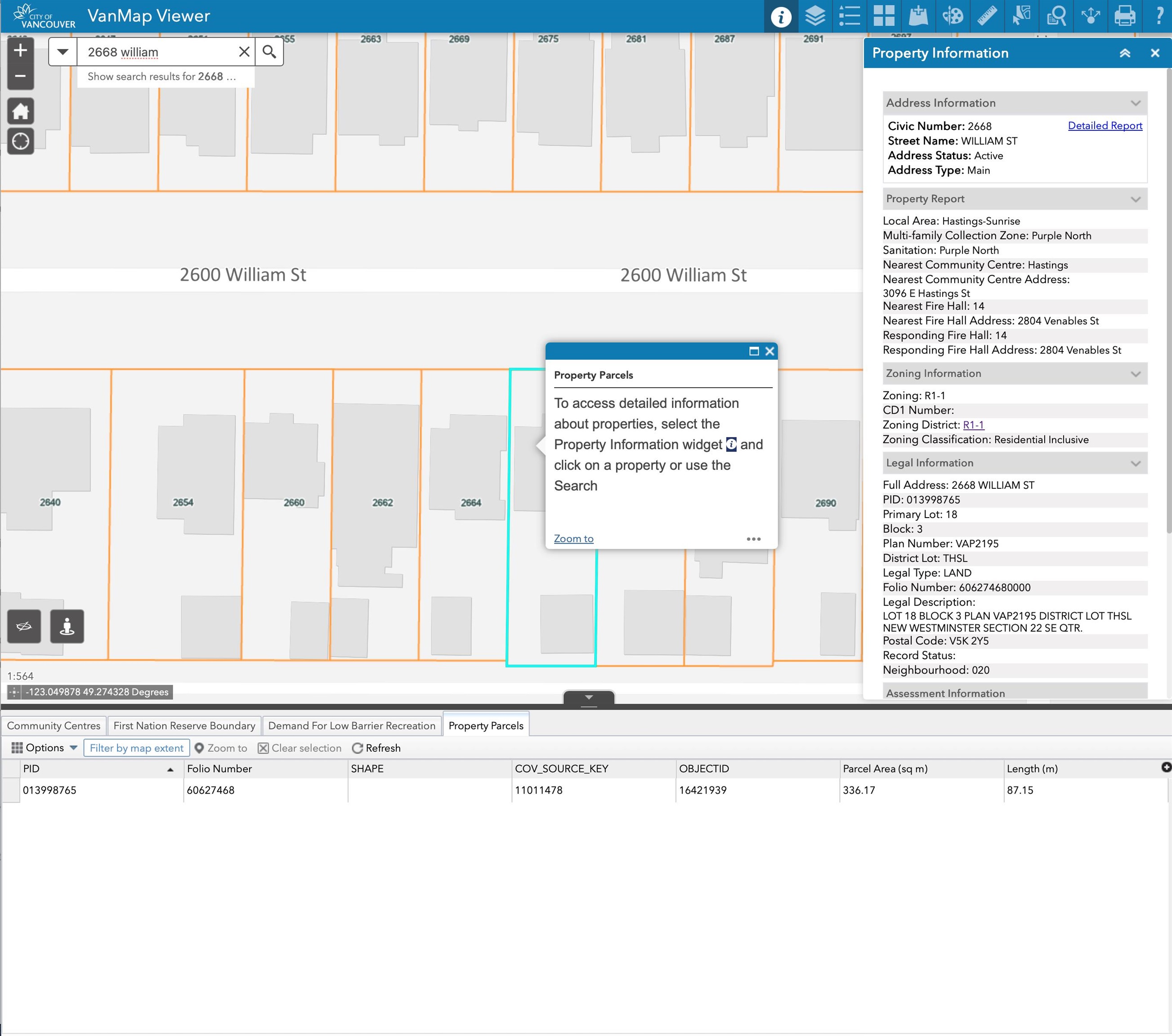The image size is (1172, 1036).
Task: Click the Zoom to link in the popup
Action: pyautogui.click(x=573, y=538)
